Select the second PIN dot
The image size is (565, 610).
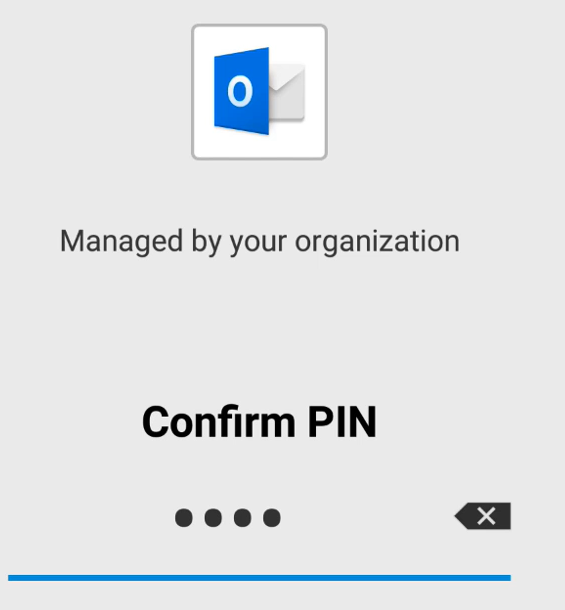(x=213, y=518)
